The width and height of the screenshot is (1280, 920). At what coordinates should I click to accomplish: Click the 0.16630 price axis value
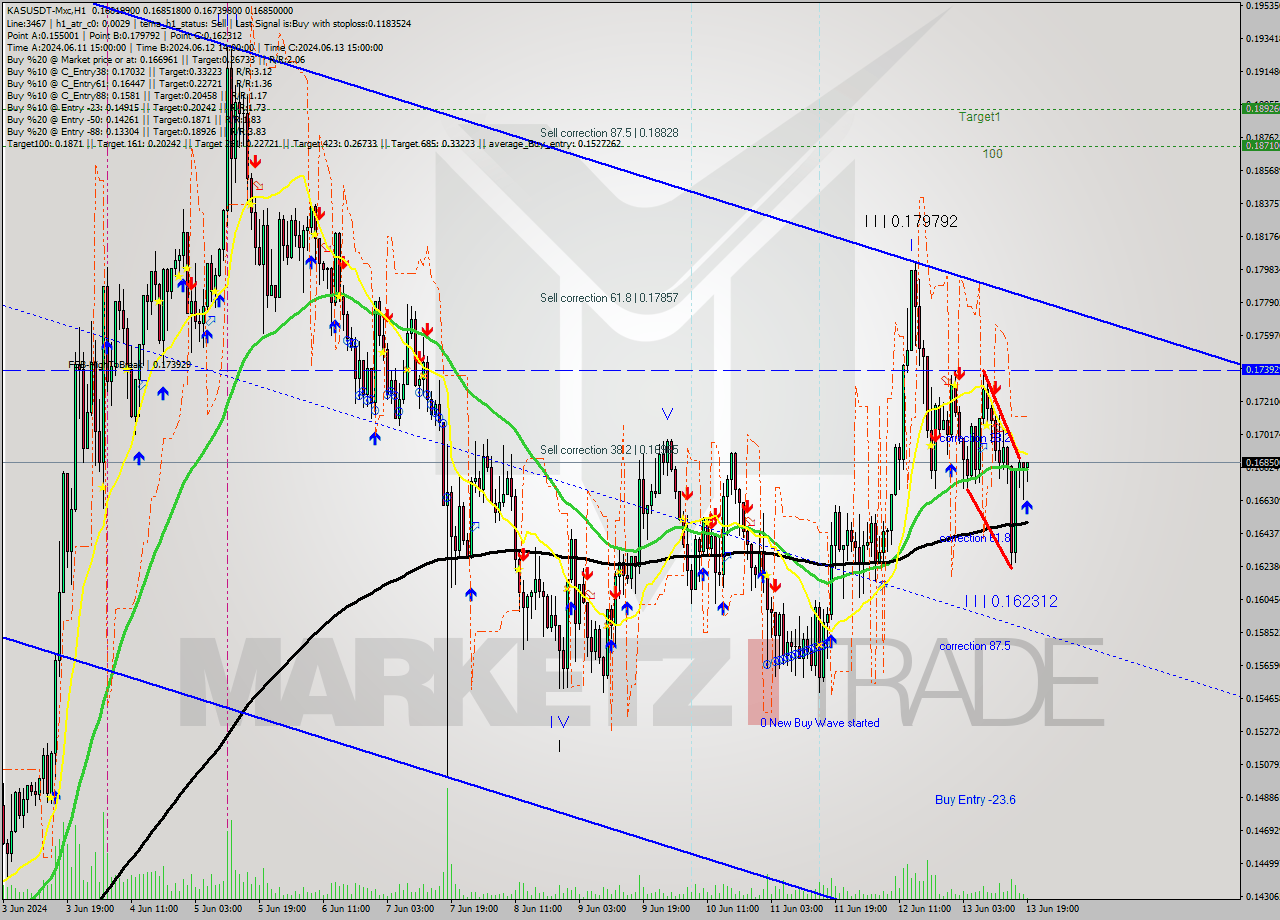(1262, 500)
